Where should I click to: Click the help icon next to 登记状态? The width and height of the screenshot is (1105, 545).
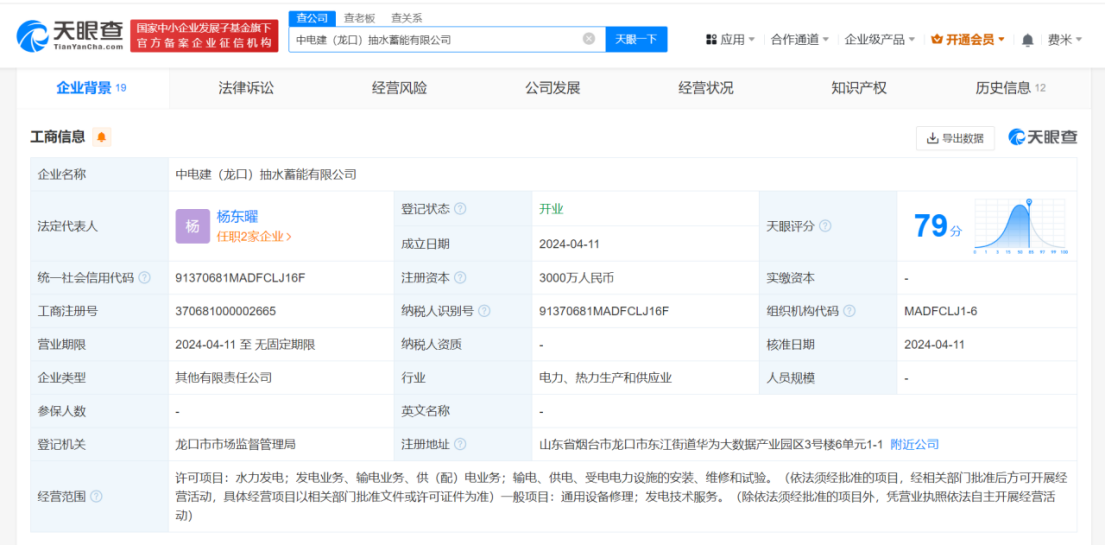point(460,209)
